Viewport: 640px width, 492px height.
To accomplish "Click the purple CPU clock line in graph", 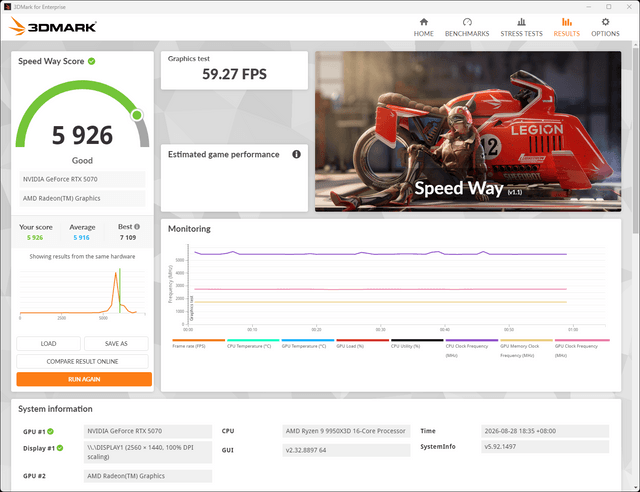I will (x=380, y=254).
